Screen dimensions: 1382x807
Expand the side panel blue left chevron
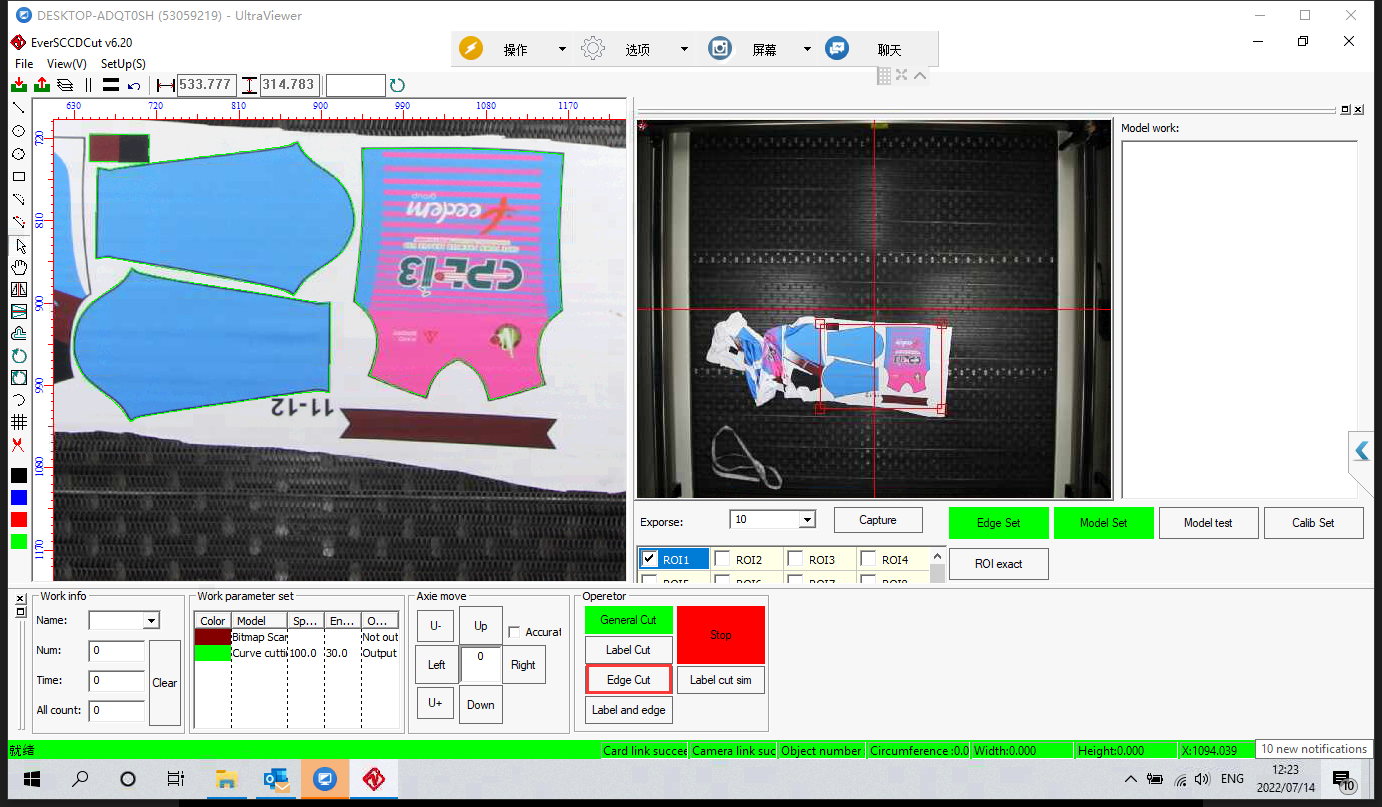[1361, 451]
